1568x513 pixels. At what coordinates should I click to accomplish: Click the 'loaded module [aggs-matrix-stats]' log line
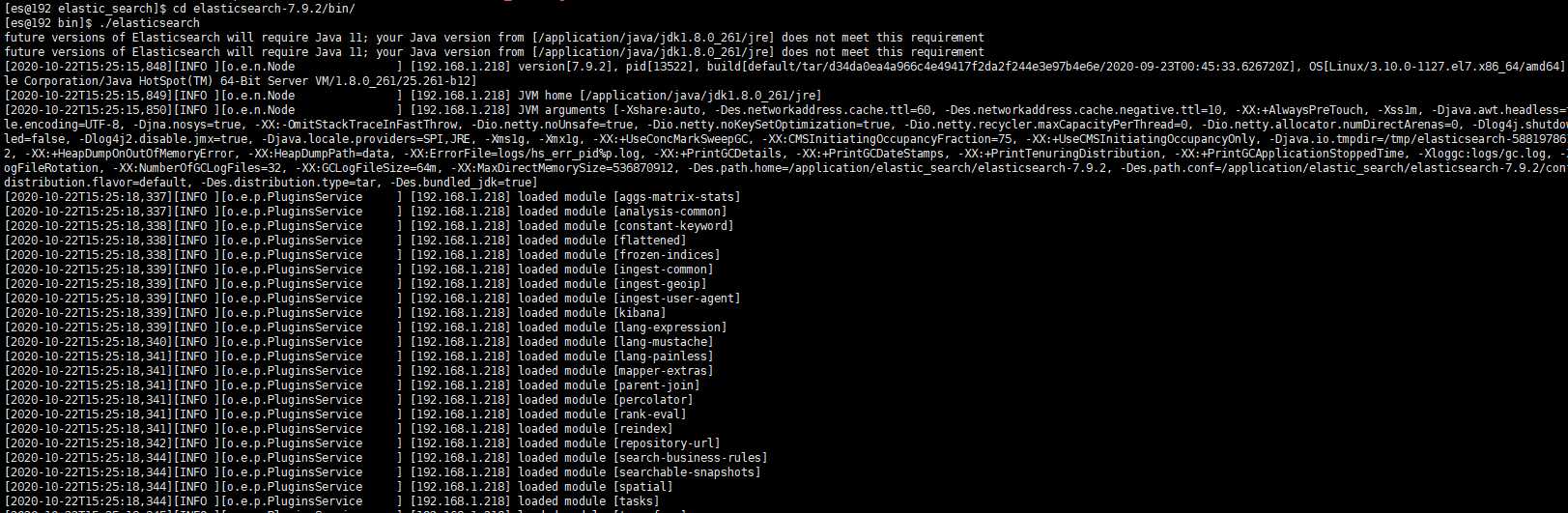pyautogui.click(x=629, y=197)
